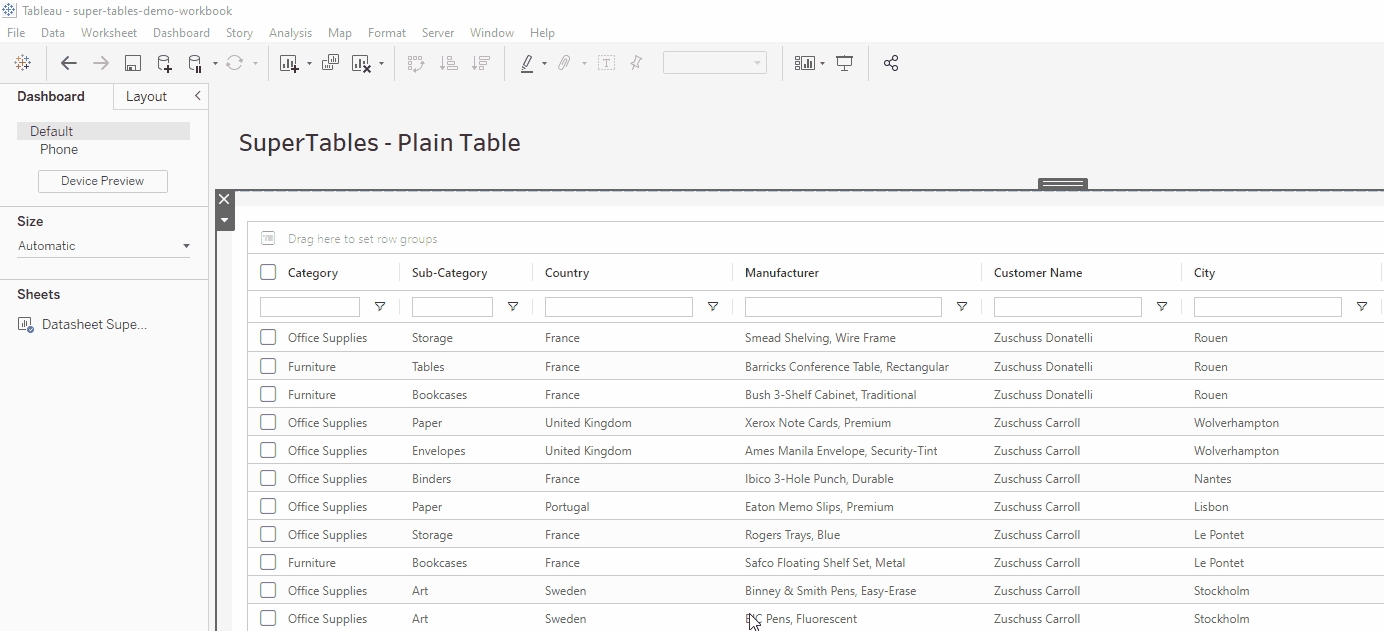
Task: Click the Category column filter icon
Action: 380,307
